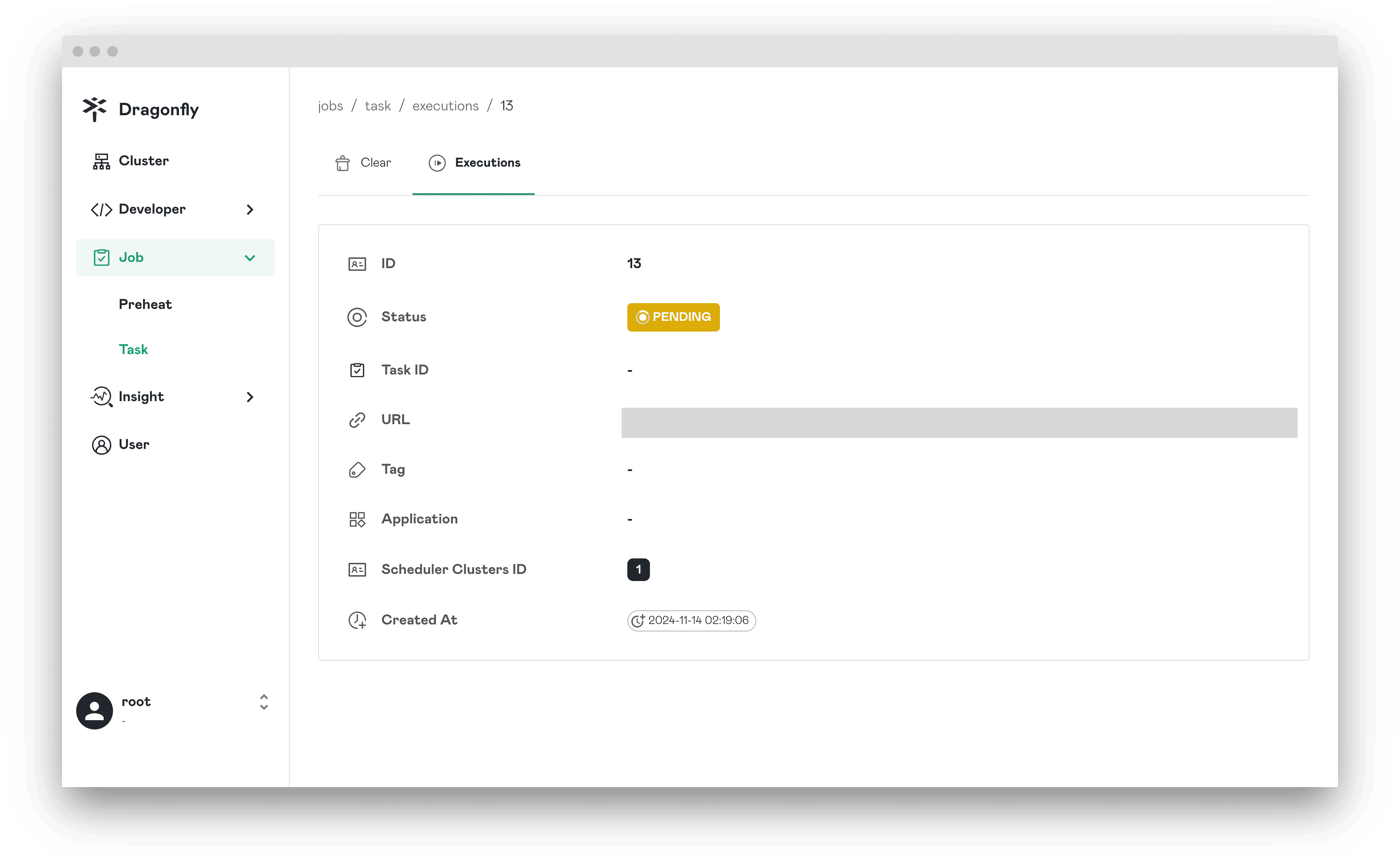Viewport: 1400px width, 862px height.
Task: Click the Executions play button icon
Action: point(437,162)
